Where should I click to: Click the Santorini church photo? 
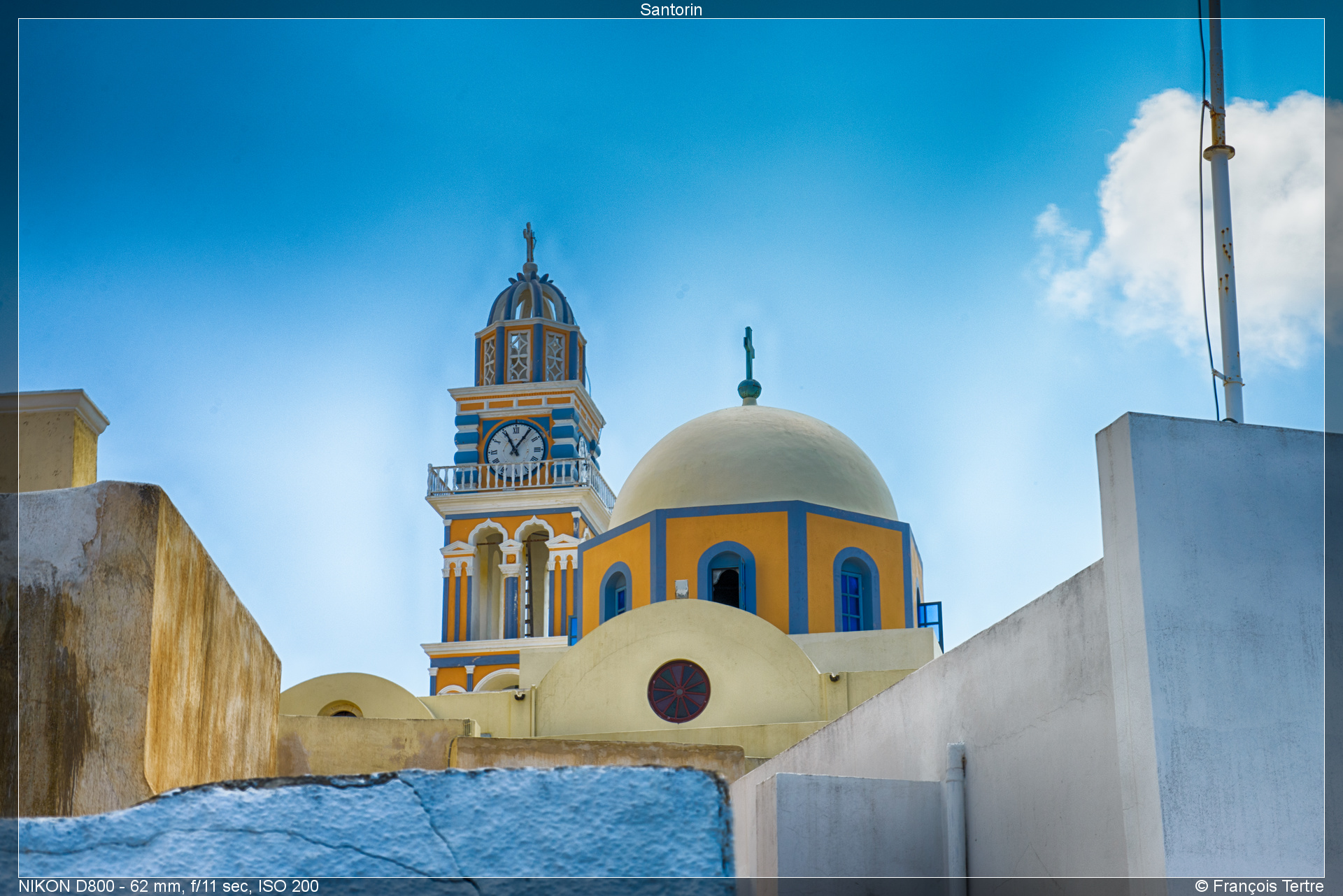coord(671,448)
